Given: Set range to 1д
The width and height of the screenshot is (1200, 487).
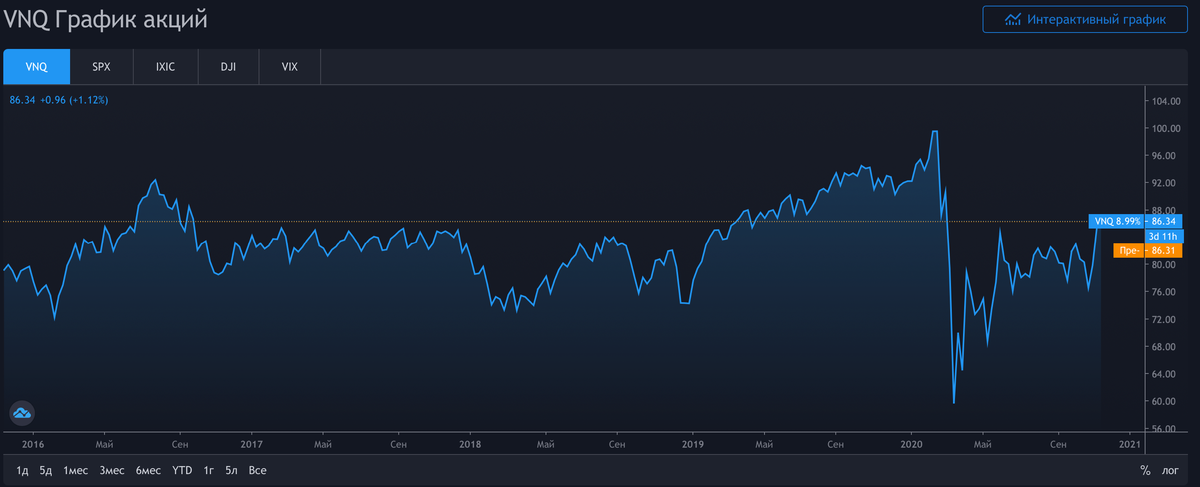Looking at the screenshot, I should click(x=22, y=470).
